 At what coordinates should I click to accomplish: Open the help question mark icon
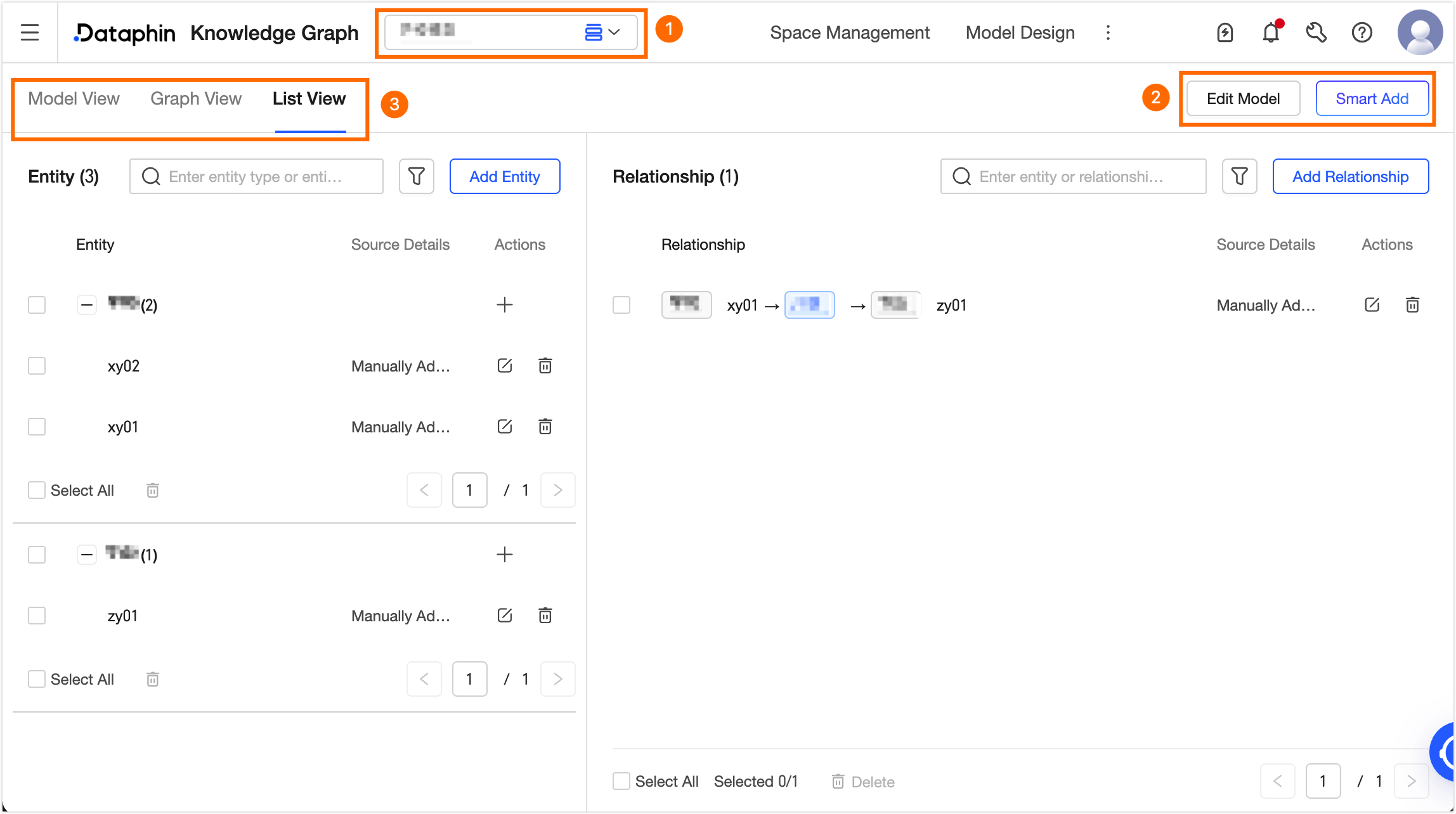tap(1362, 32)
